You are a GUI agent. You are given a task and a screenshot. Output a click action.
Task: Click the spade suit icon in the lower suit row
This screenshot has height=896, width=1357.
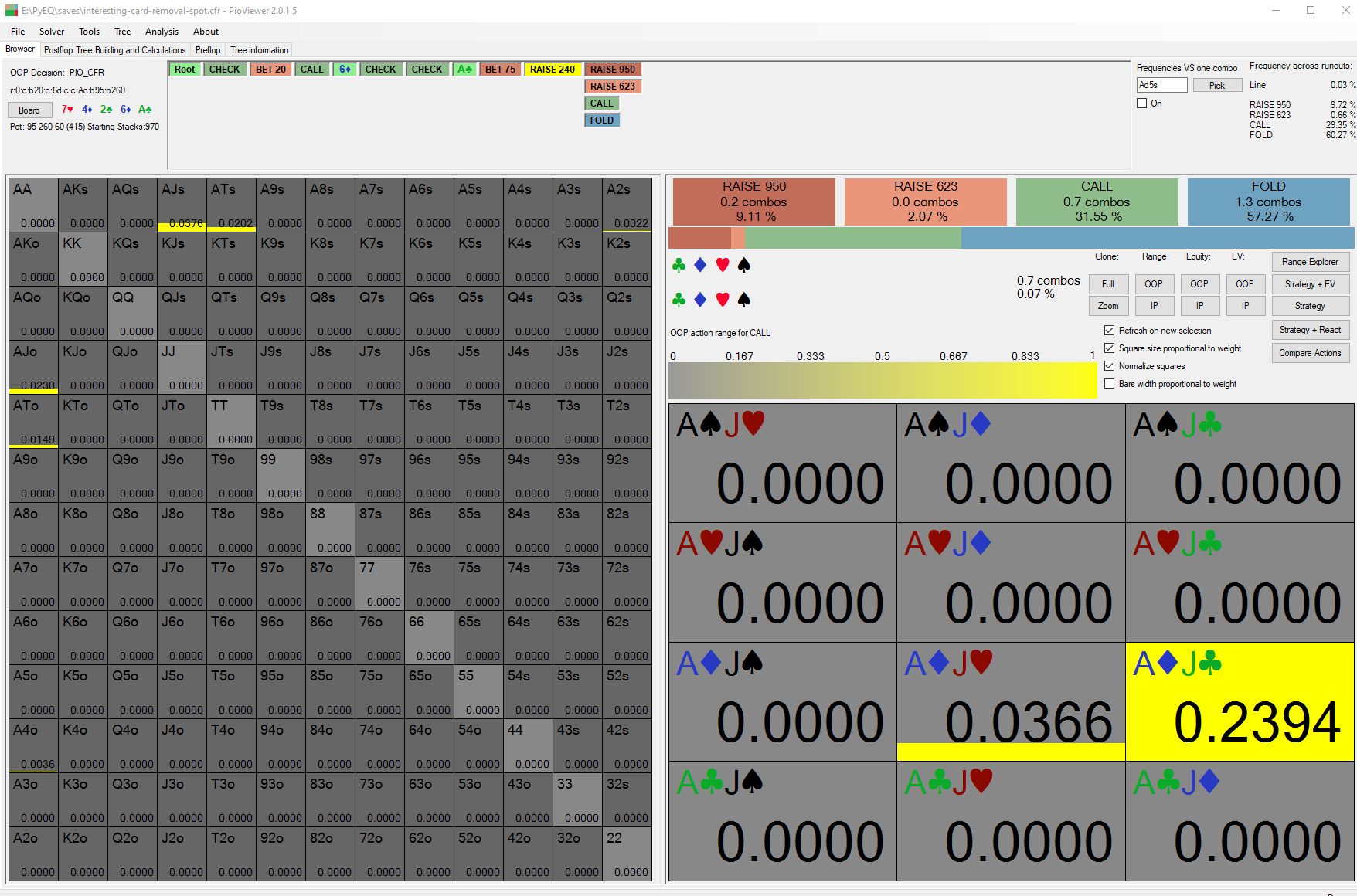(744, 300)
